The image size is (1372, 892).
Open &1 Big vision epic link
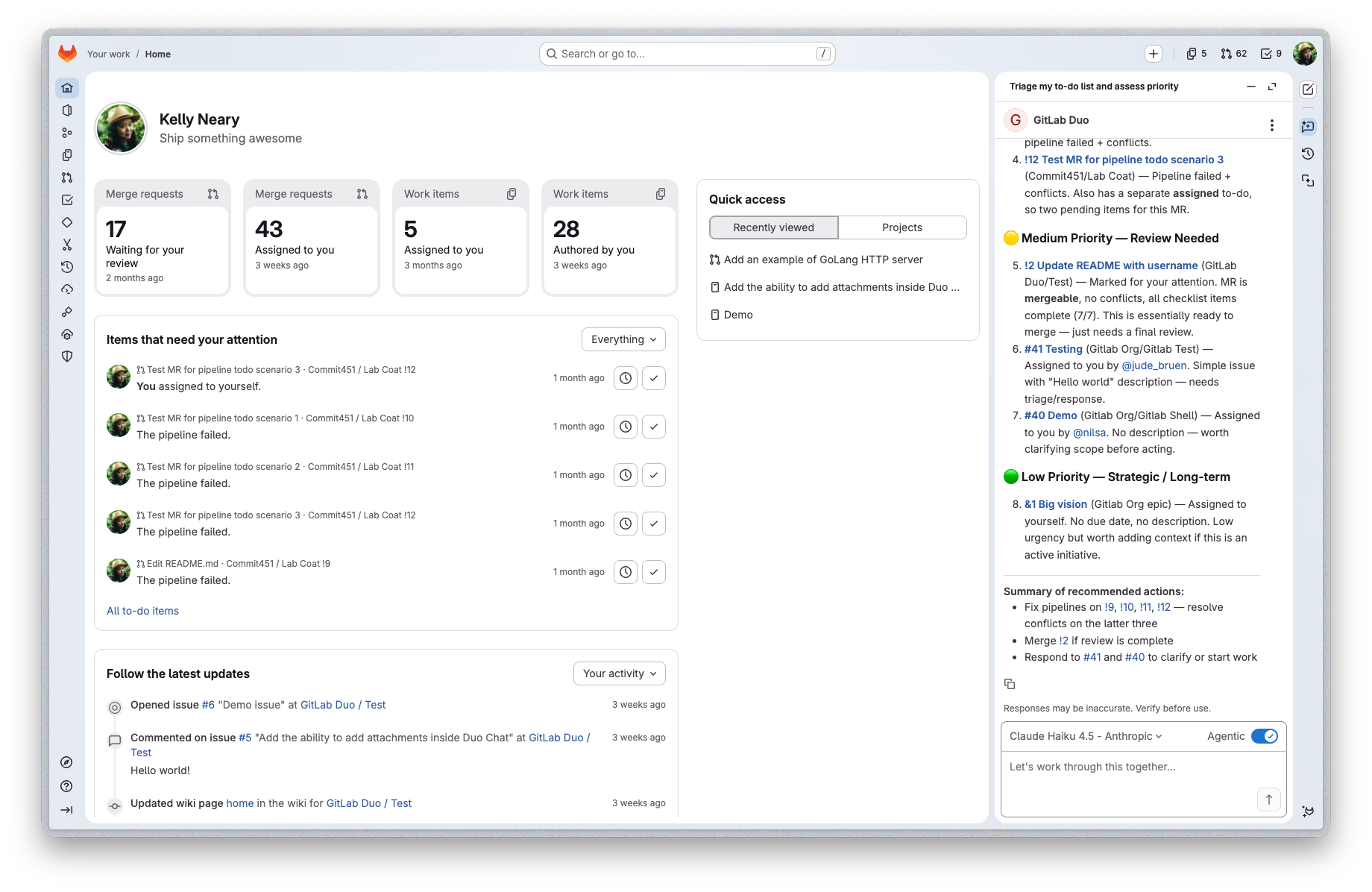pyautogui.click(x=1056, y=504)
